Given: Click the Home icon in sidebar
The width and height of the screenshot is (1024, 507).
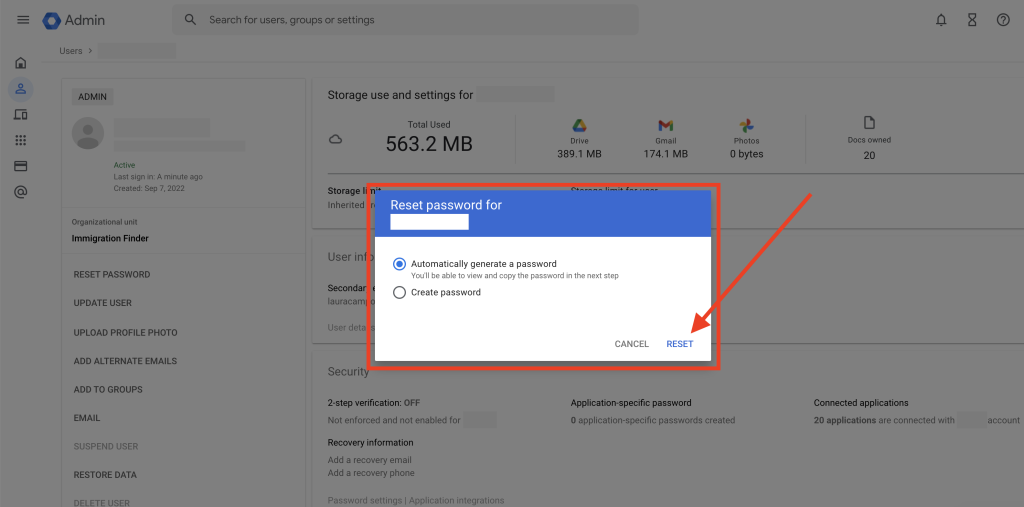Looking at the screenshot, I should click(x=21, y=63).
